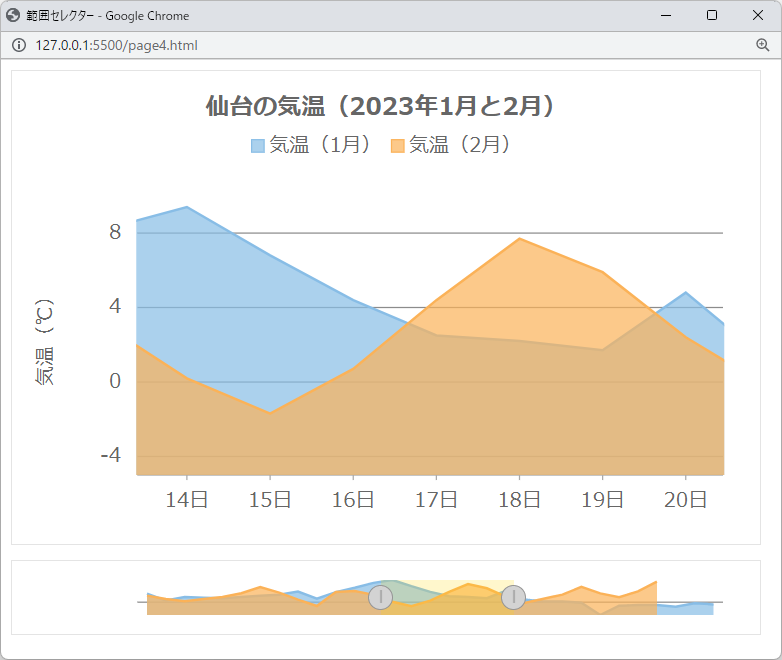Click the y-axis value 0
This screenshot has height=660, width=782.
(x=115, y=381)
